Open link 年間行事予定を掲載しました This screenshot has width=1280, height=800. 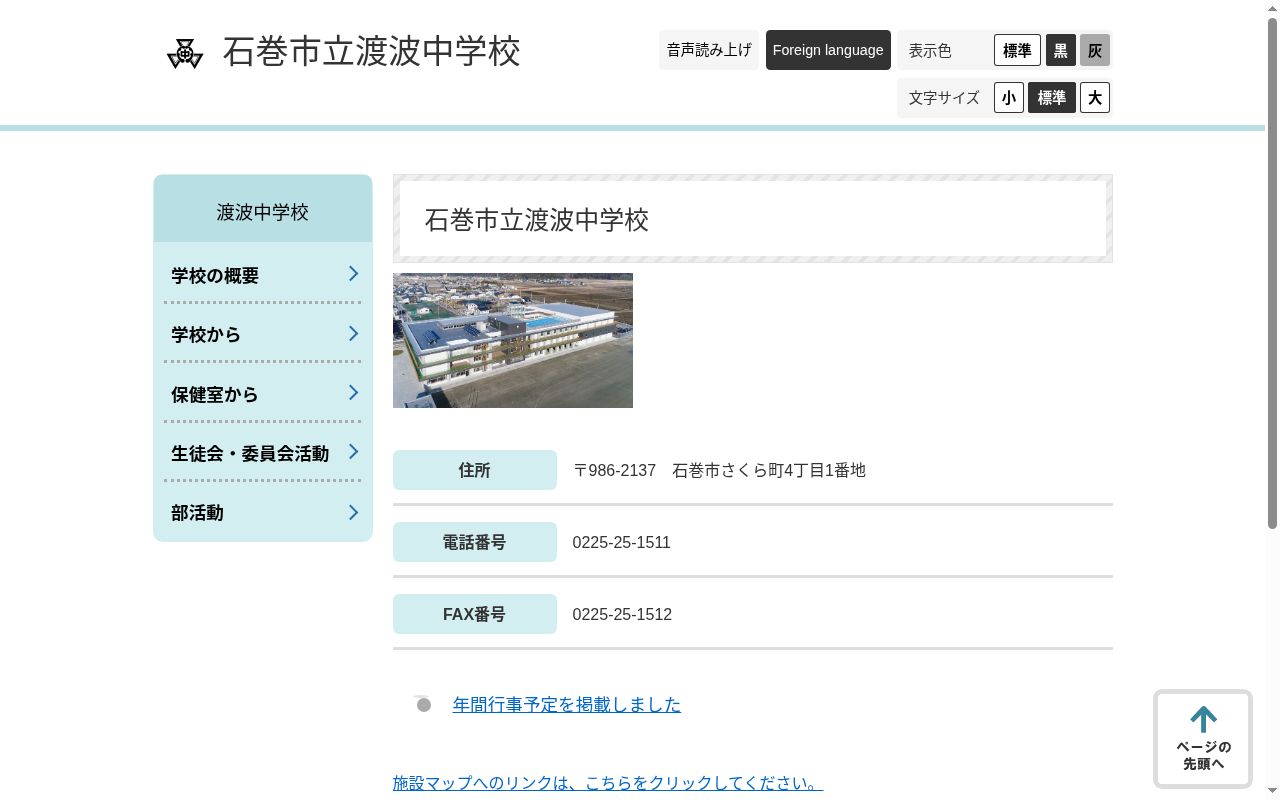point(567,704)
